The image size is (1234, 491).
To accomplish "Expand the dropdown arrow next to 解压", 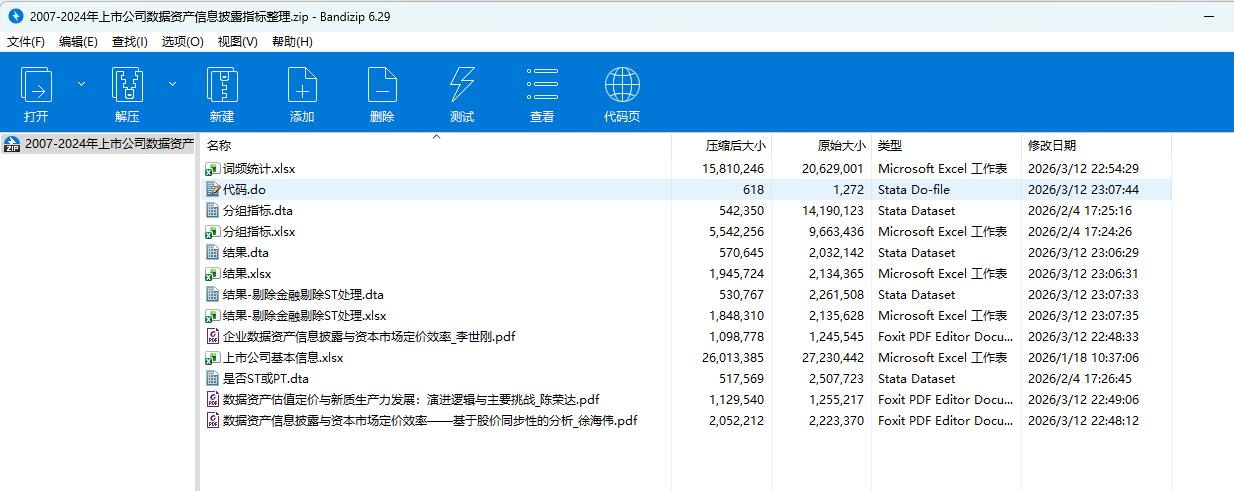I will [x=172, y=84].
